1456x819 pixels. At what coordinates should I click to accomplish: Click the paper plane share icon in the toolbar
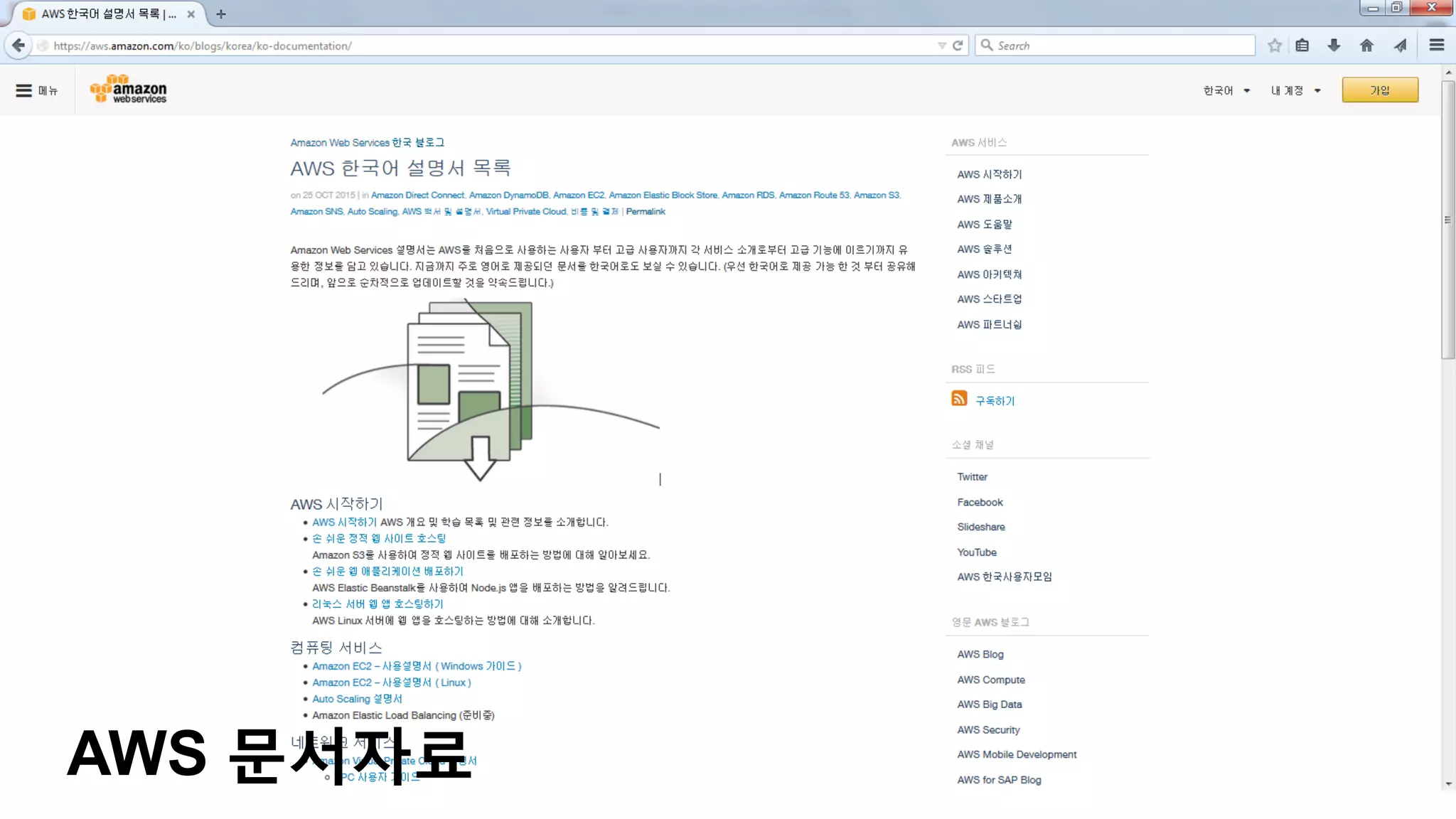1400,45
